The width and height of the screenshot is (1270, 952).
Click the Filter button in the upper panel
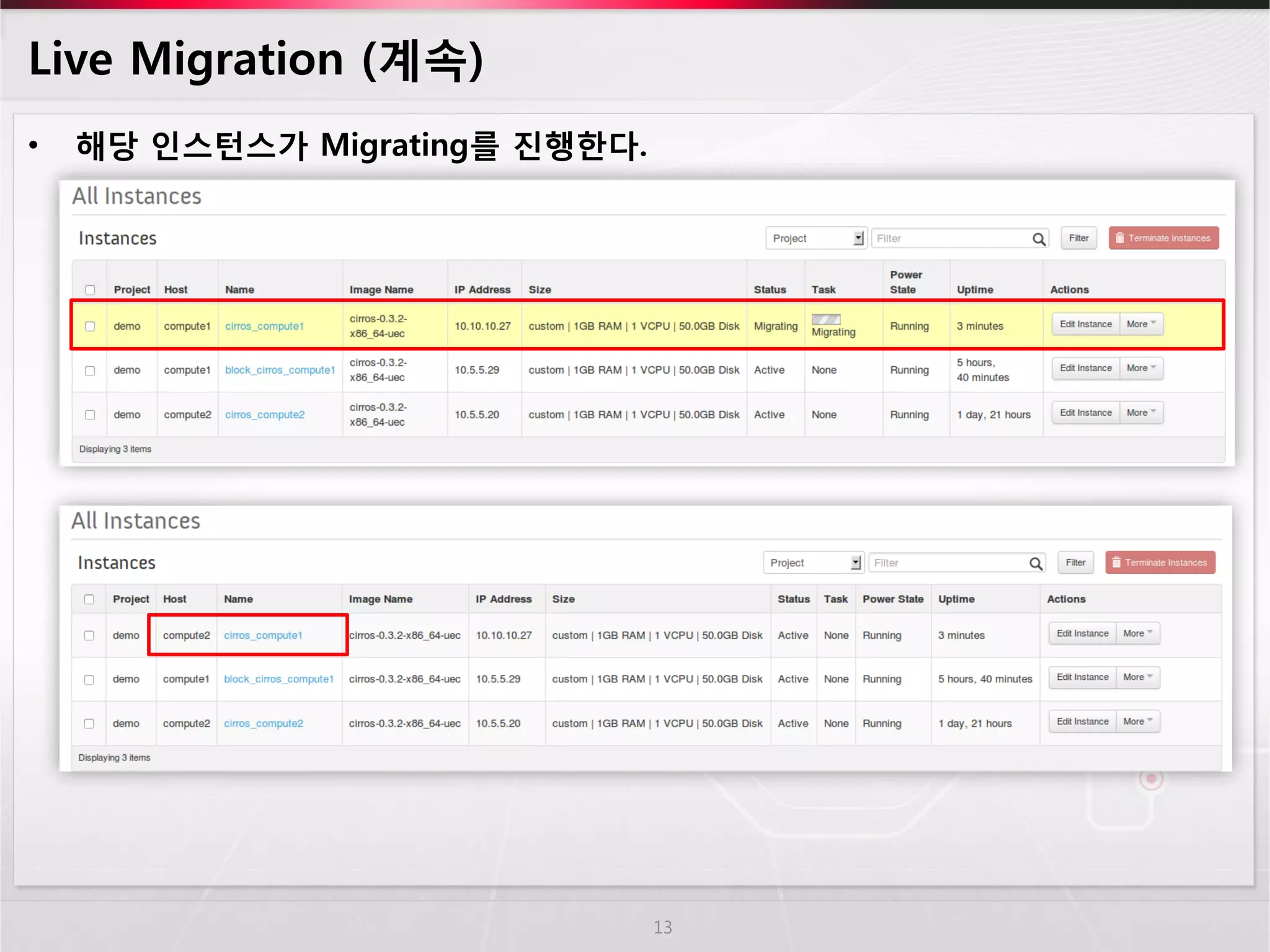(x=1079, y=238)
